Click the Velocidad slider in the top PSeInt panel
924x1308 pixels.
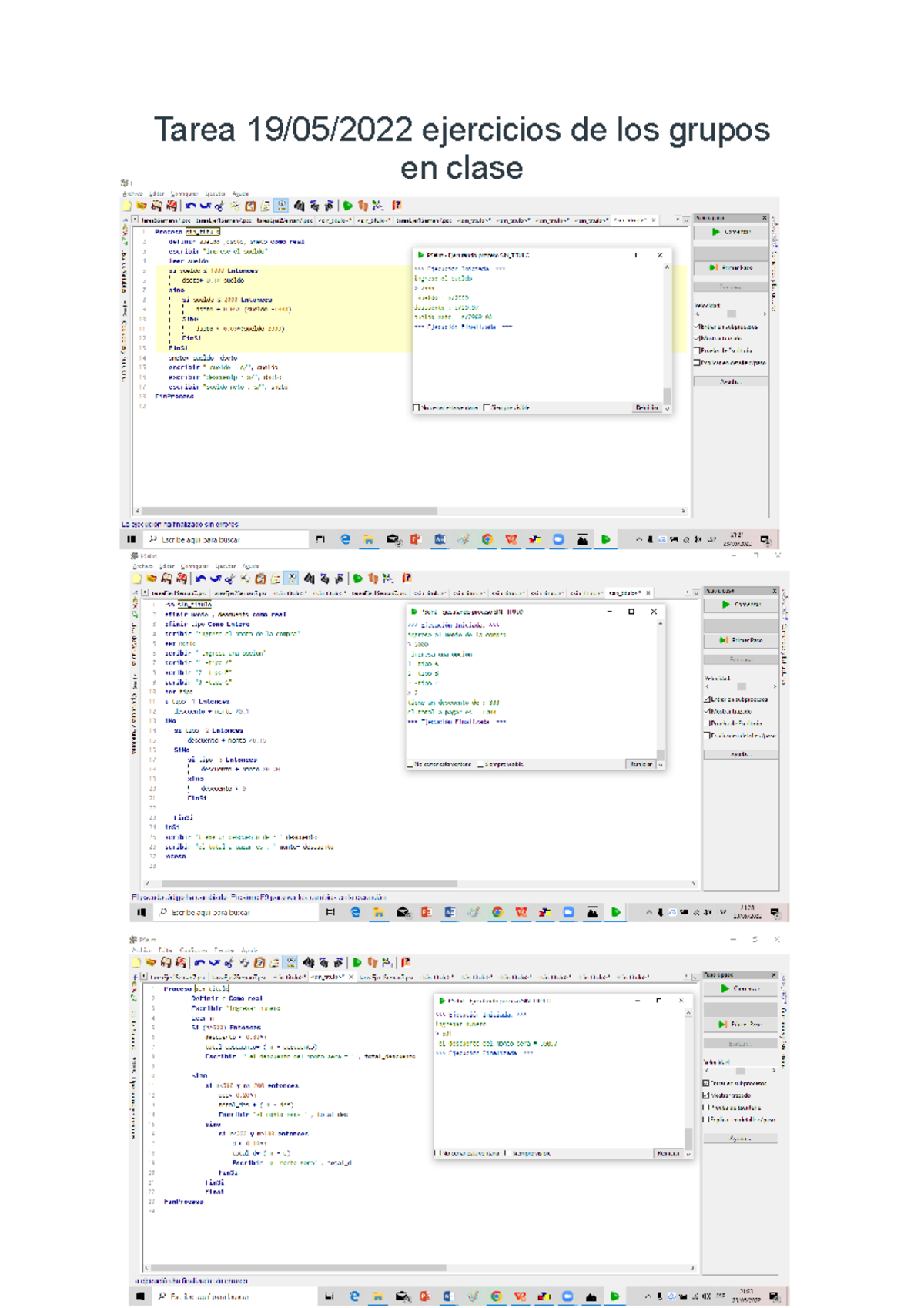point(731,314)
